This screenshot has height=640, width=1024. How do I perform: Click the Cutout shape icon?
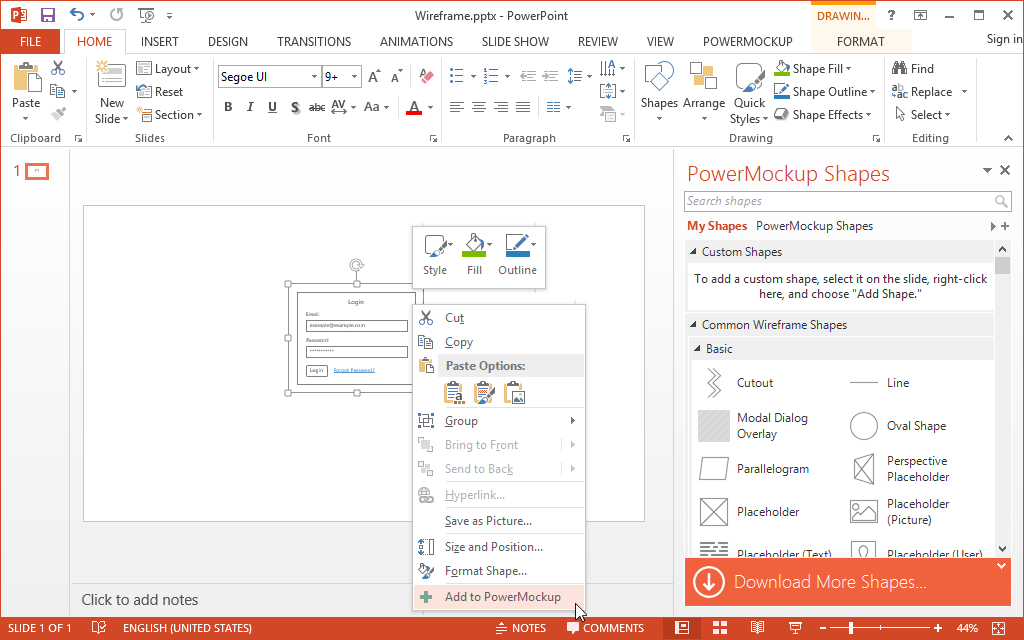click(x=714, y=383)
